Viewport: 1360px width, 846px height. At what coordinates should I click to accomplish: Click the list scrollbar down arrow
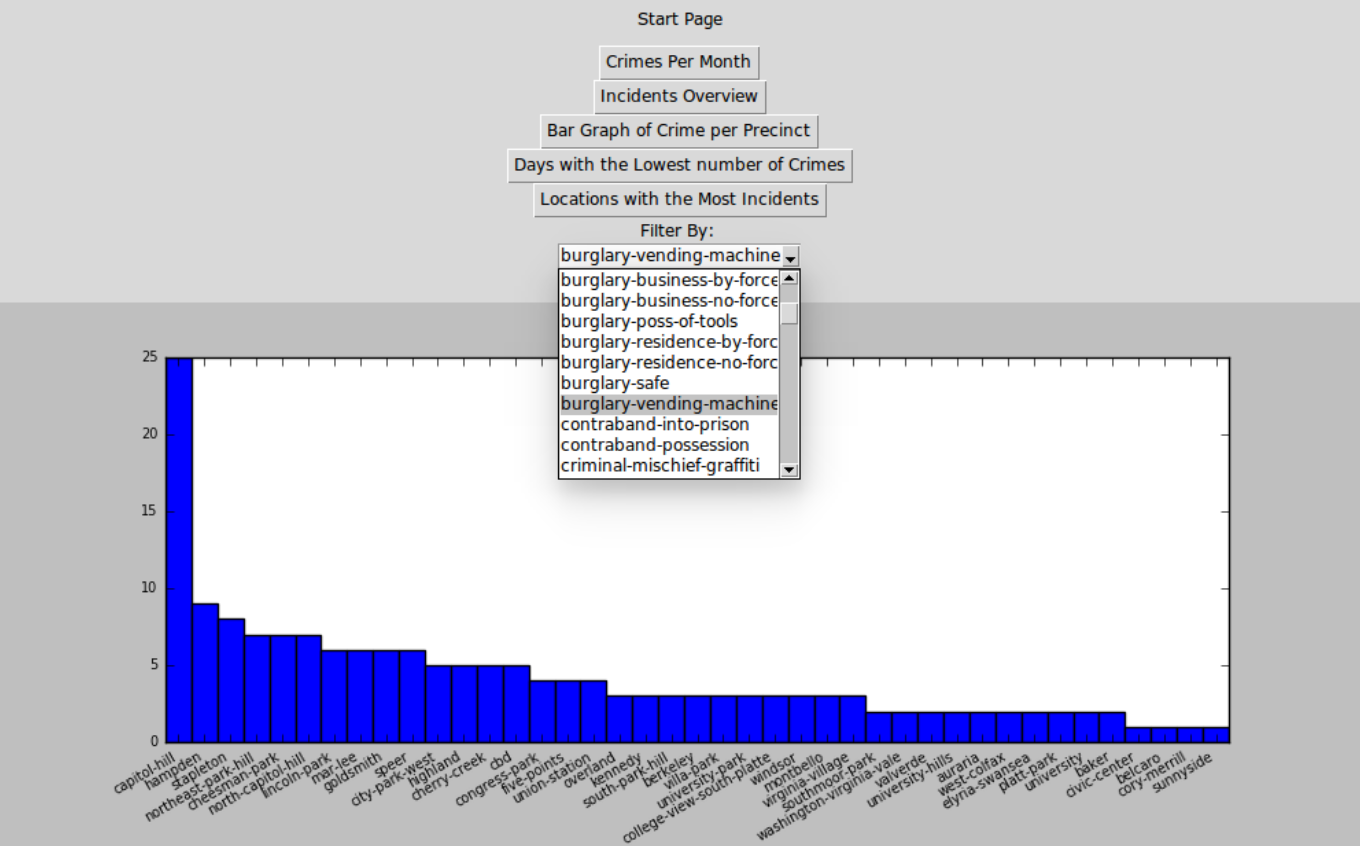pyautogui.click(x=789, y=469)
